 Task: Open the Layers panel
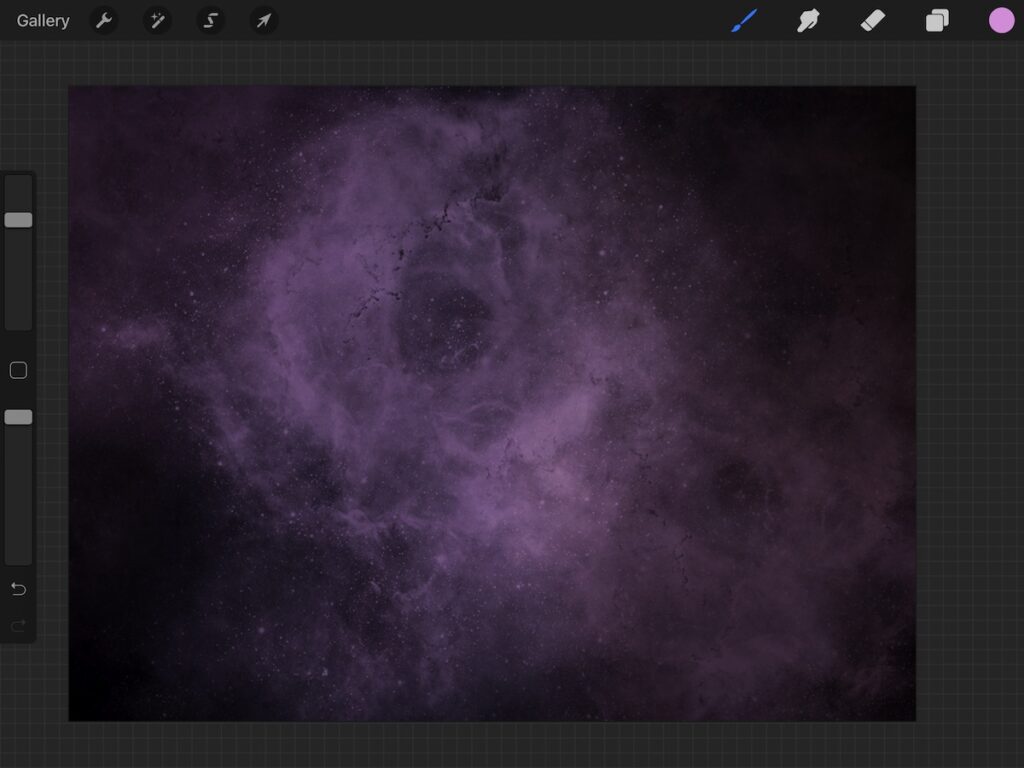pos(936,20)
